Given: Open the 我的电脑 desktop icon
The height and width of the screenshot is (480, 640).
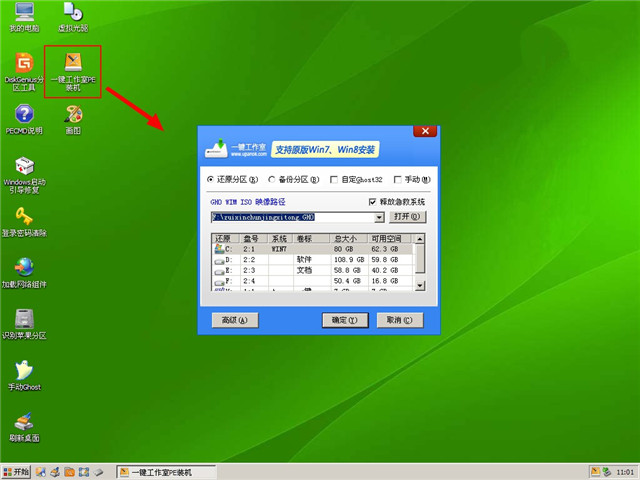Looking at the screenshot, I should pos(22,14).
